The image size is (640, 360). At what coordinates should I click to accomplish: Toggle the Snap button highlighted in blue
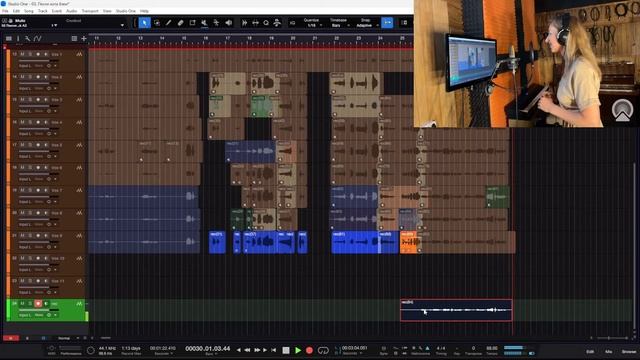(387, 22)
